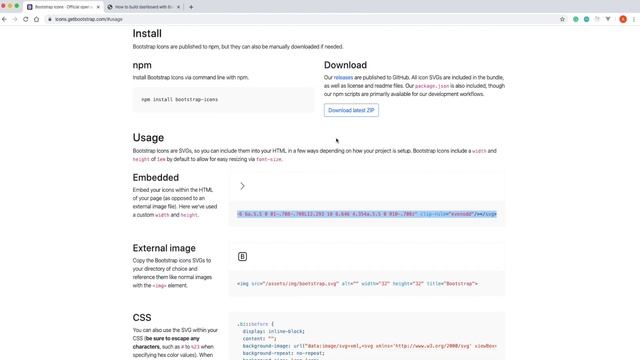640x360 pixels.
Task: Switch to How to build dashboard tab
Action: (144, 7)
